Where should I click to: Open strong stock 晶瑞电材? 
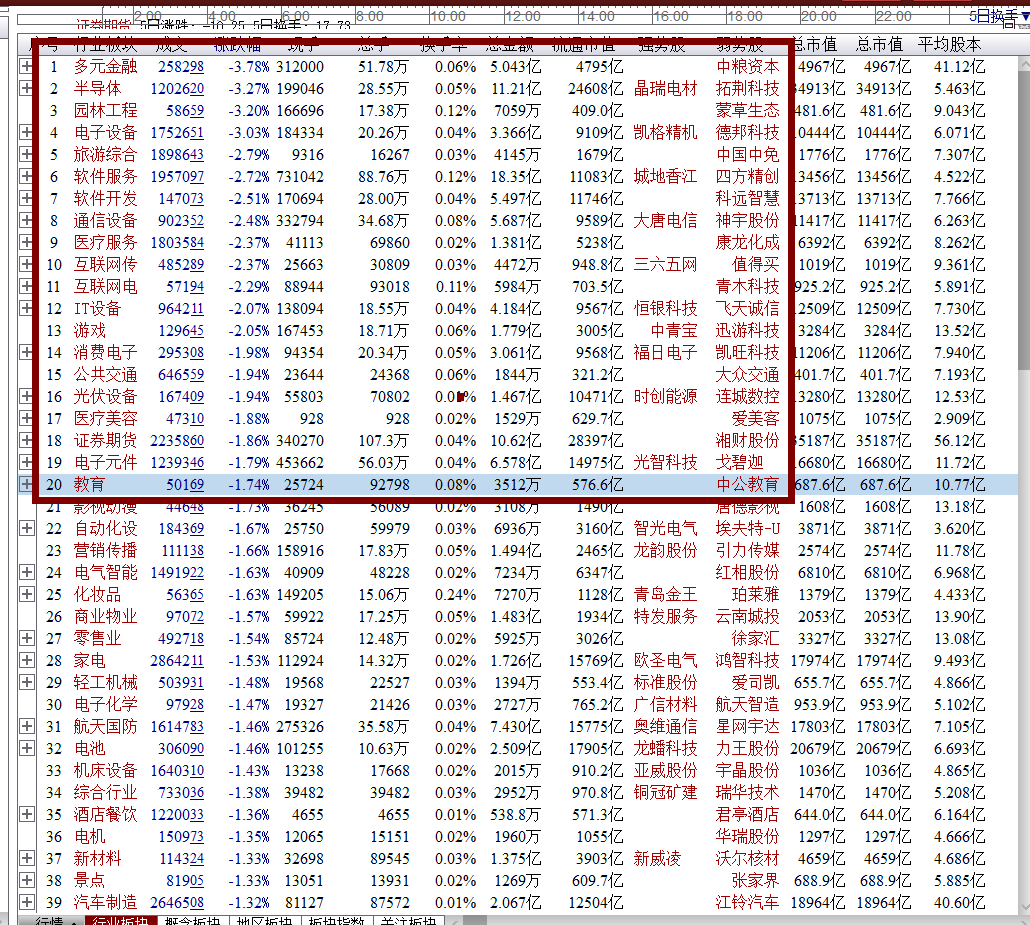665,89
